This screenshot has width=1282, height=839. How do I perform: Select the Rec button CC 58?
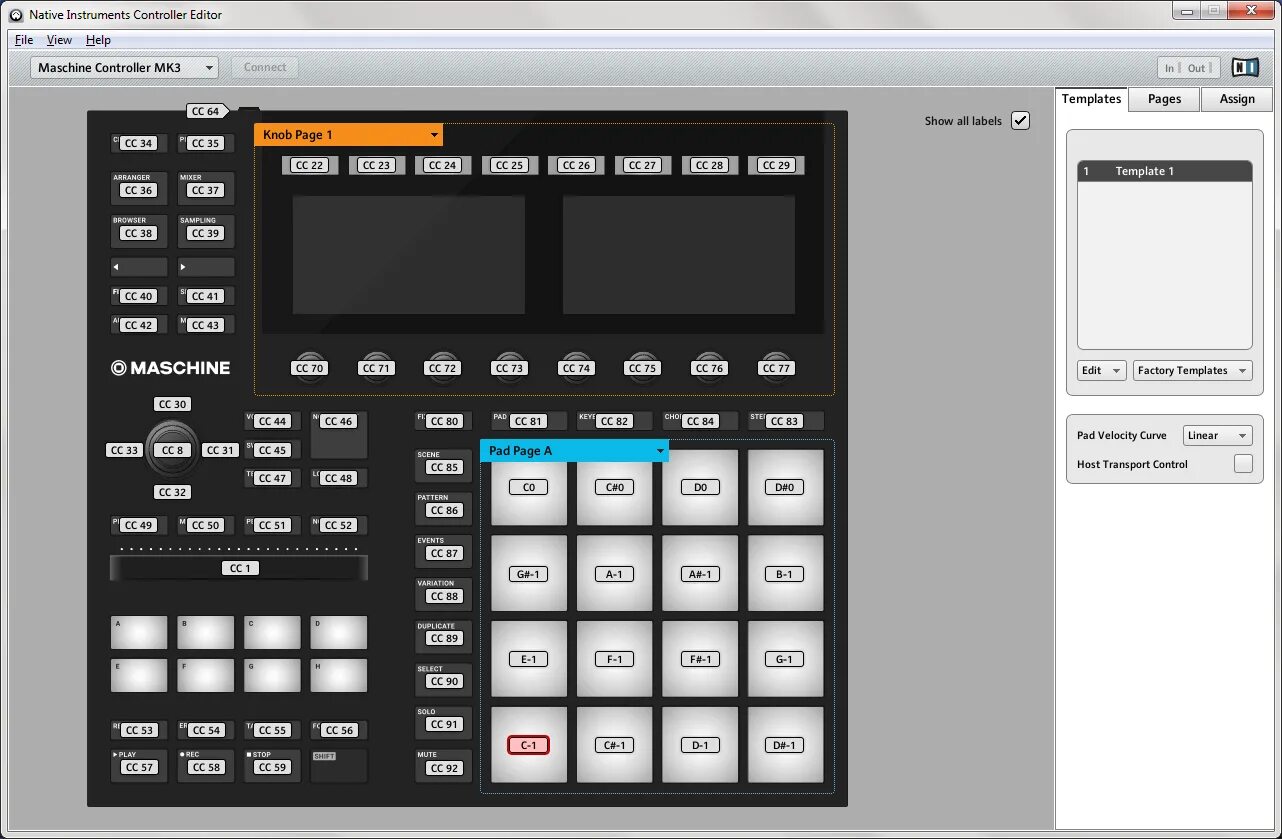[206, 765]
